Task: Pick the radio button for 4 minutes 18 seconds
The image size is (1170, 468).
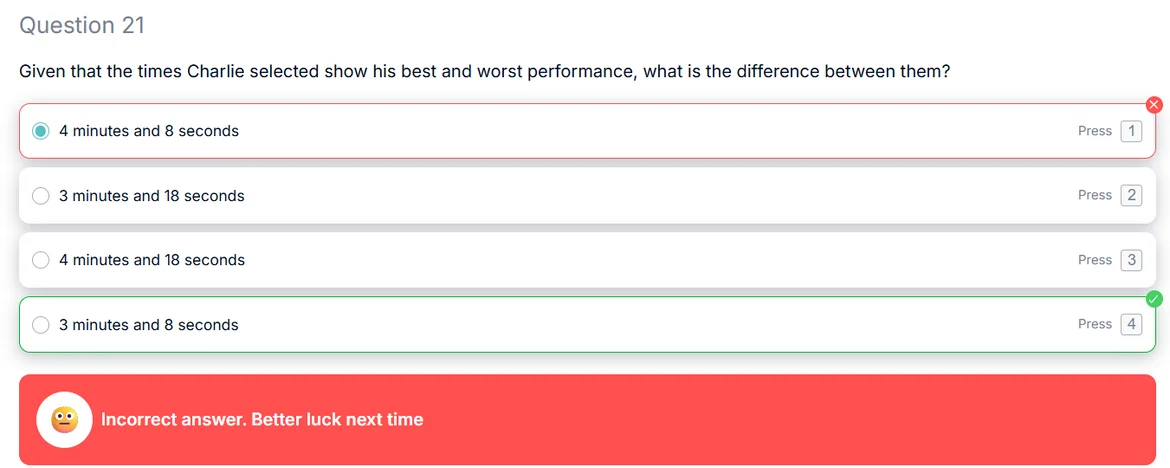Action: (41, 260)
